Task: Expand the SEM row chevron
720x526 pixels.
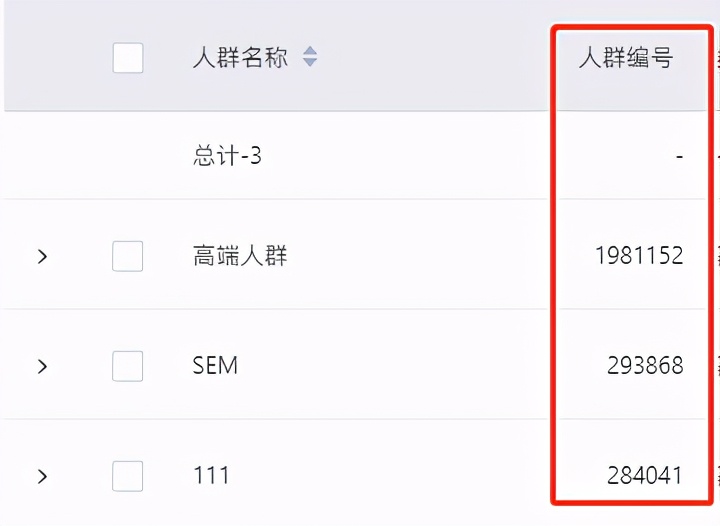Action: click(x=42, y=366)
